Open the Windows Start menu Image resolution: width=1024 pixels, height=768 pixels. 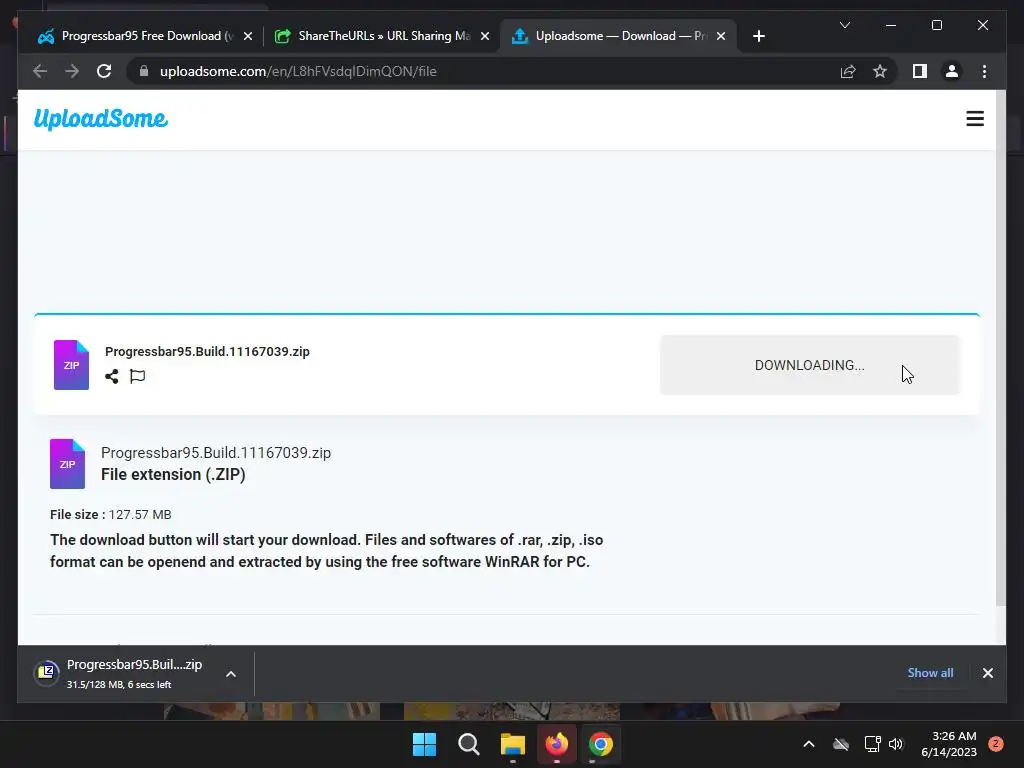[424, 744]
